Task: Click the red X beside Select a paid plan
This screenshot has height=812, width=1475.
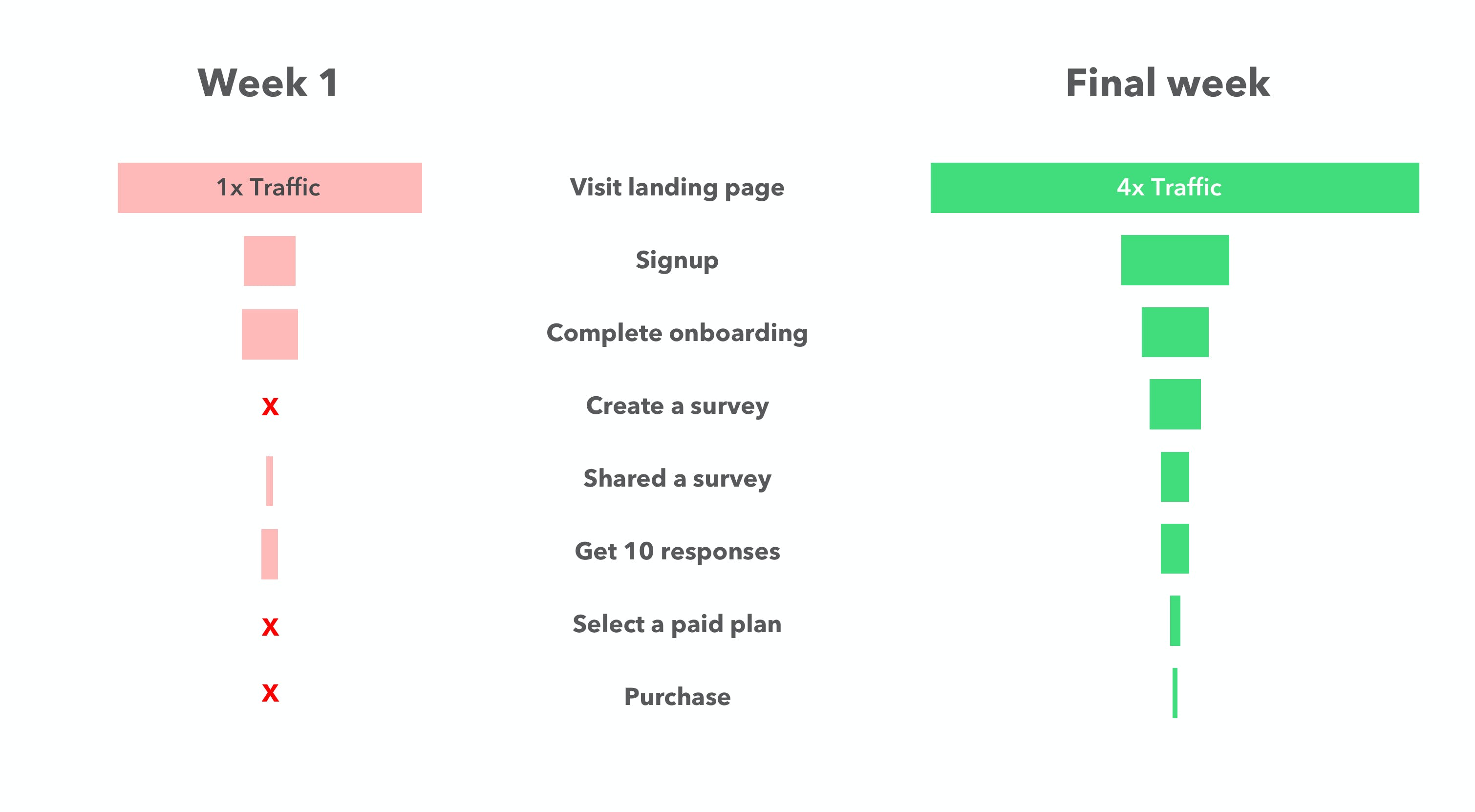Action: coord(270,627)
